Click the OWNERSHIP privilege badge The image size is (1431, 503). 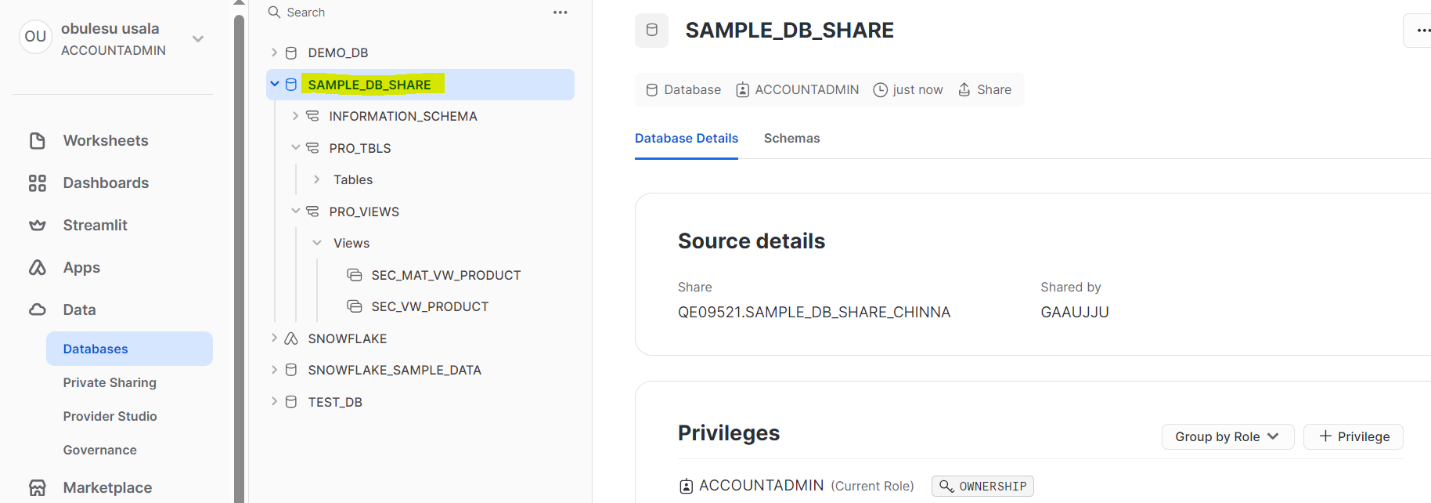point(983,486)
